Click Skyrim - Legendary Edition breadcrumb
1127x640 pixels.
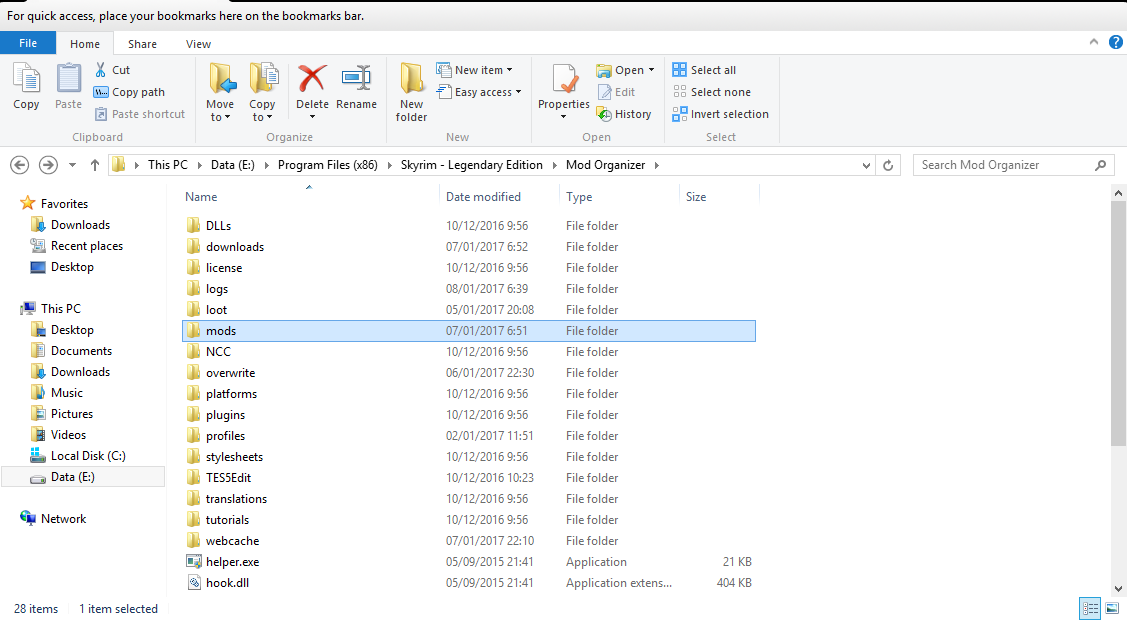[472, 165]
